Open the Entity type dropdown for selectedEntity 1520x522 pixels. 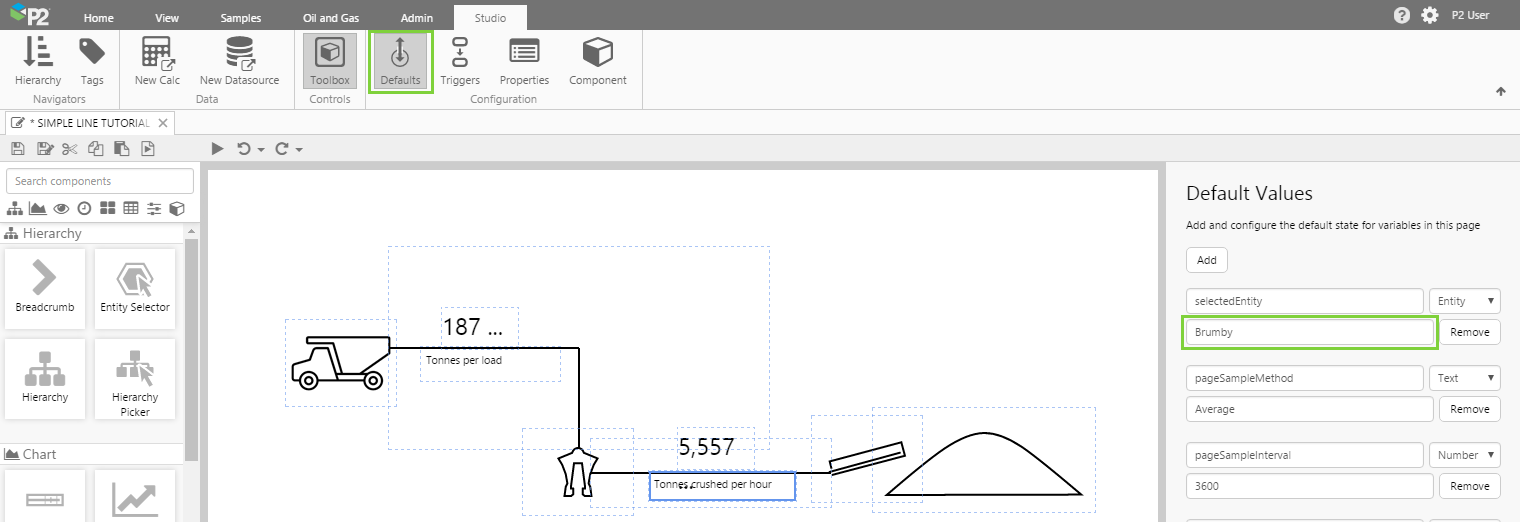pos(1464,301)
